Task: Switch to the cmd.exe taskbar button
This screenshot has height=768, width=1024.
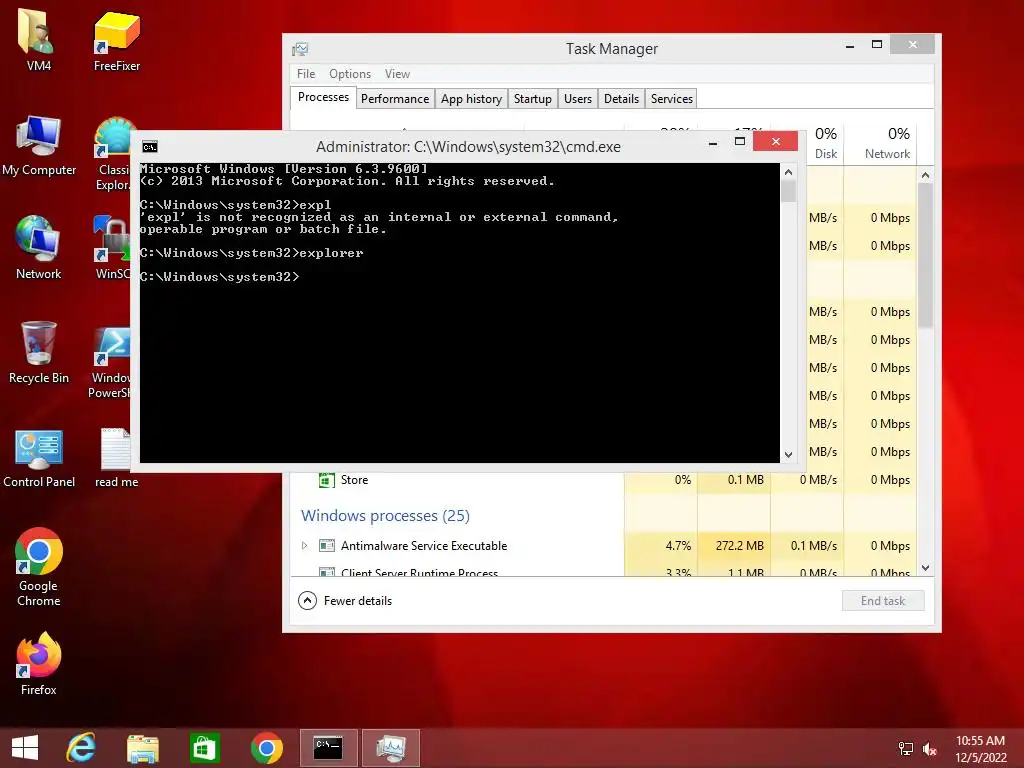Action: click(328, 748)
